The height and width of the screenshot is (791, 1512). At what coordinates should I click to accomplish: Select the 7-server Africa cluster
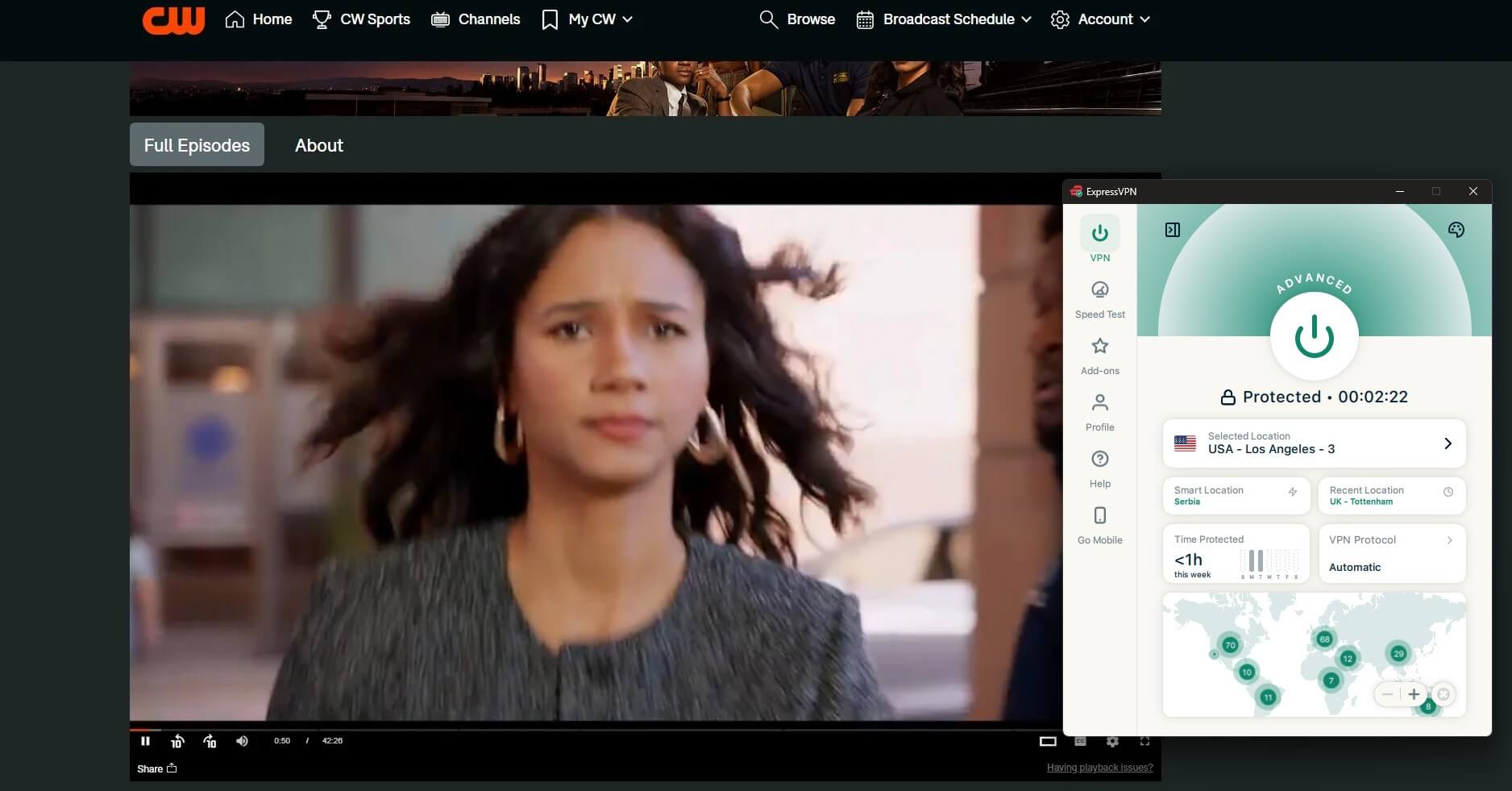(x=1331, y=681)
